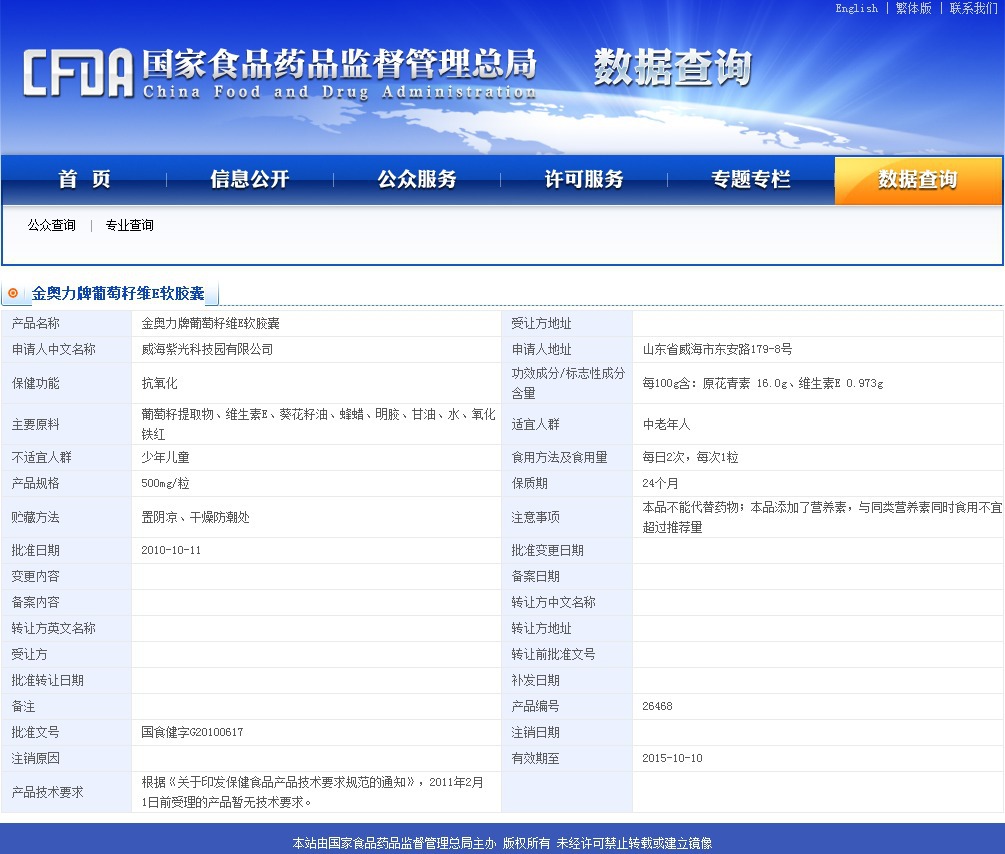Click product name value 金奥力牌葡萄籽维E软胶囊 in table
This screenshot has height=854, width=1005.
(x=210, y=323)
